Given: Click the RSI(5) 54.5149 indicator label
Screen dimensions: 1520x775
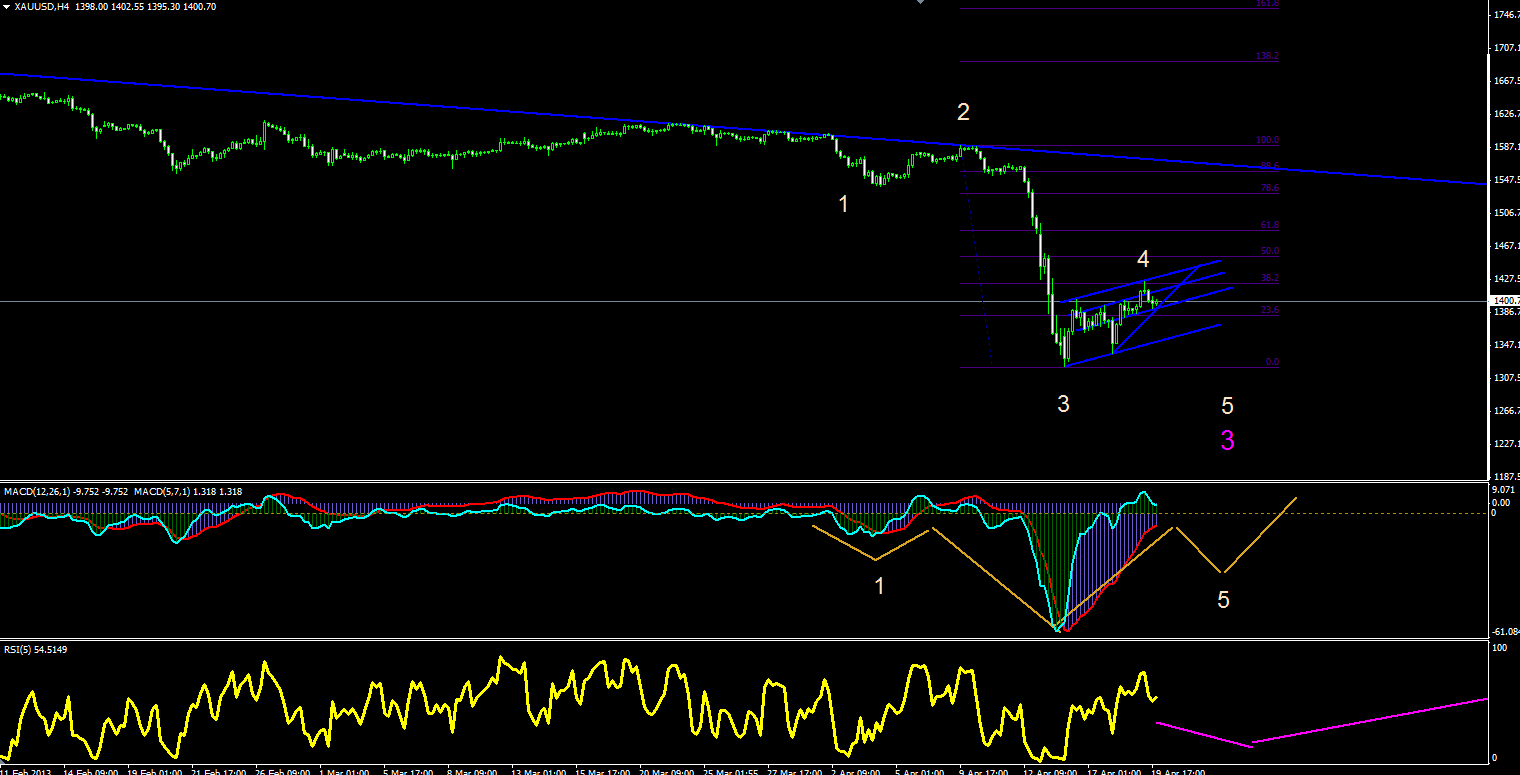Looking at the screenshot, I should click(35, 649).
